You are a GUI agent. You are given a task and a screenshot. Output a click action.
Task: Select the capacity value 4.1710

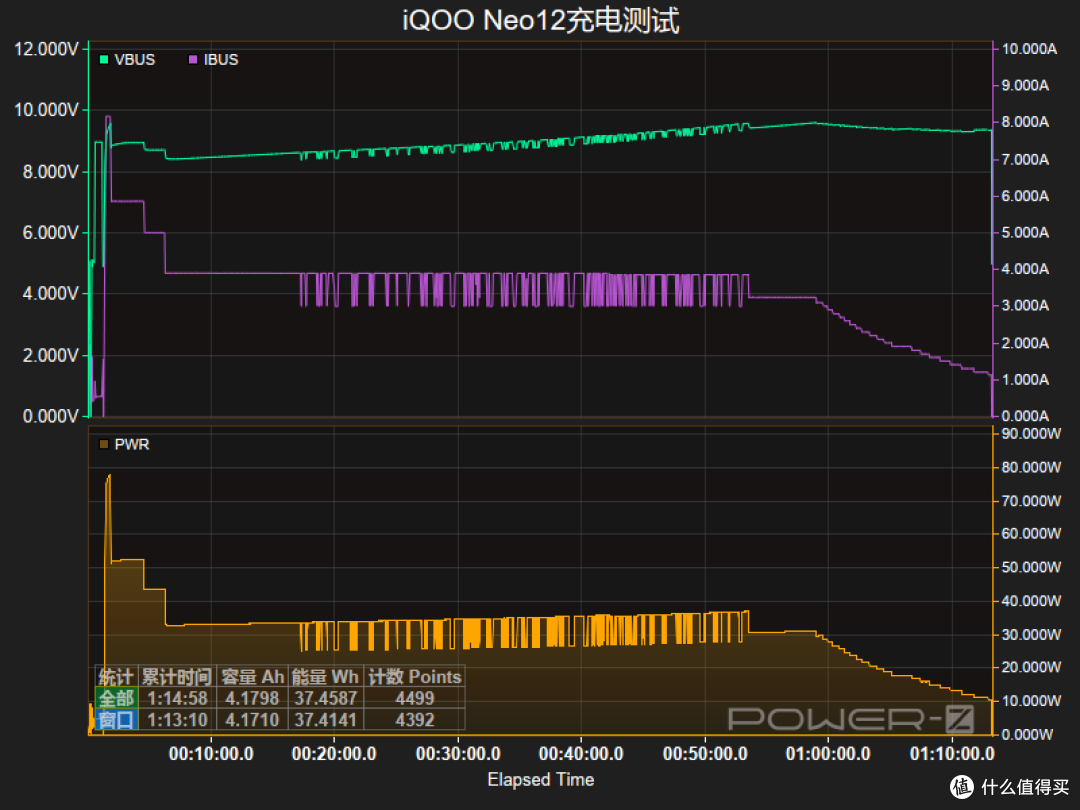252,720
